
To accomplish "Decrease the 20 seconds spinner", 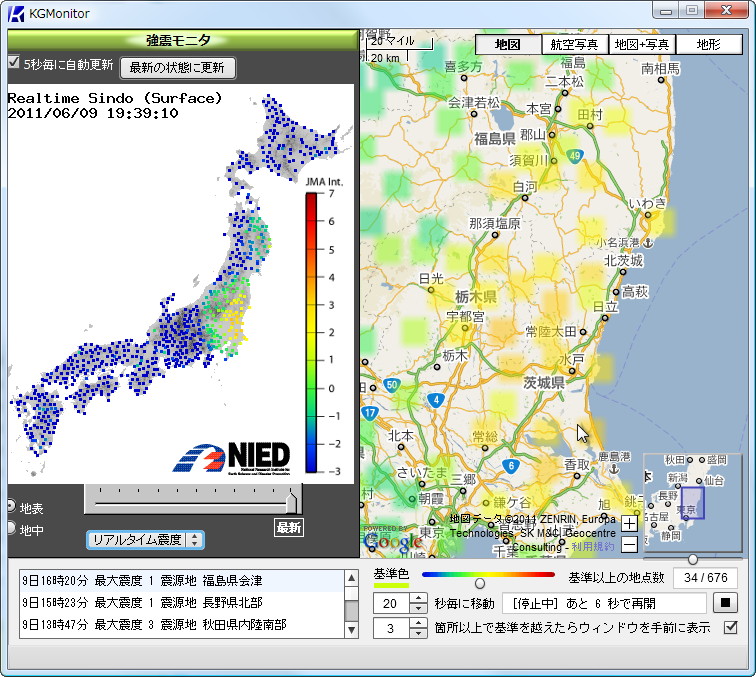I will click(x=418, y=608).
